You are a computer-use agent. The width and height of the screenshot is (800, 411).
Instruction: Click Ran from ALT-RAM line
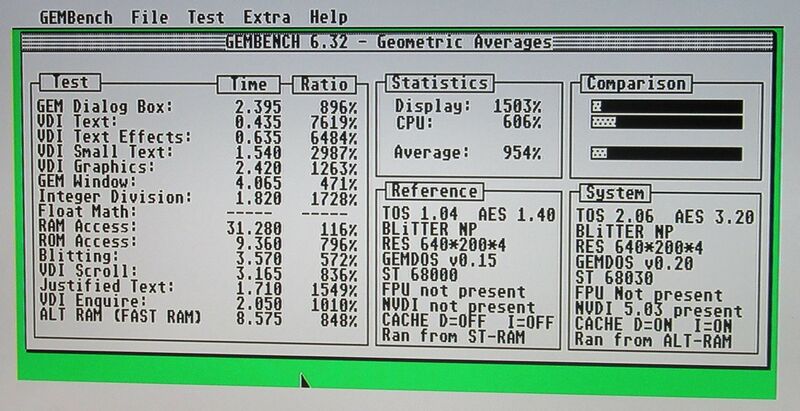(x=654, y=341)
